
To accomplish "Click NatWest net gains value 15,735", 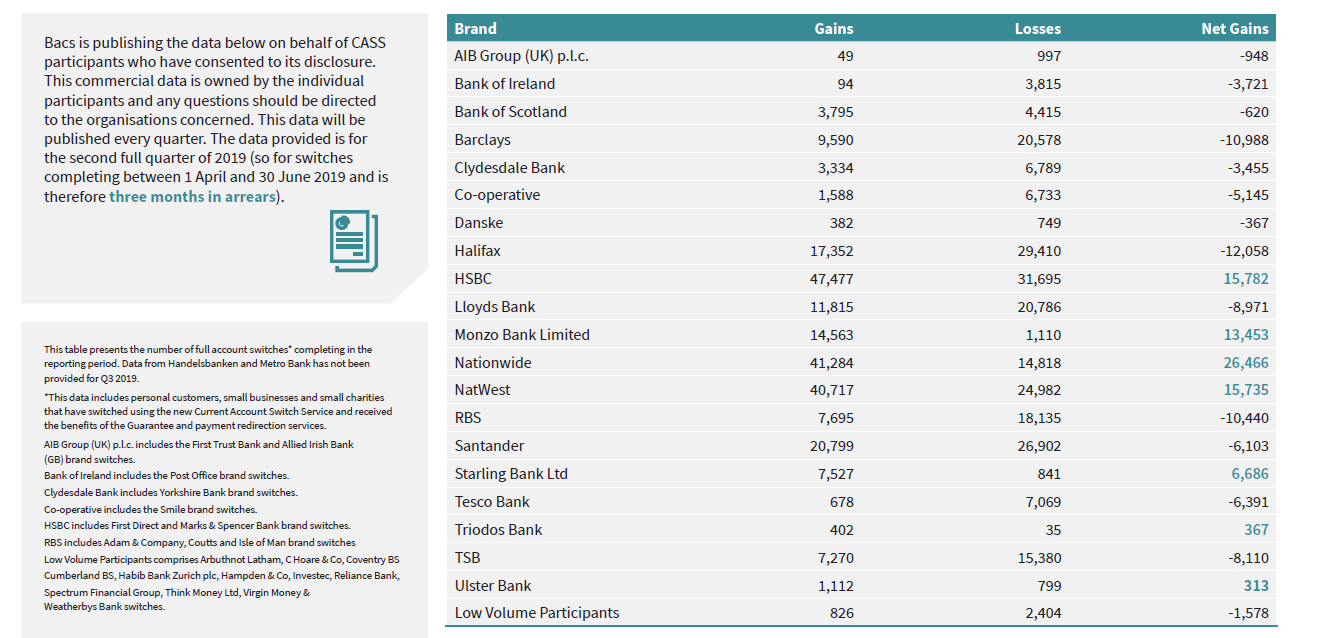I will [x=1245, y=390].
